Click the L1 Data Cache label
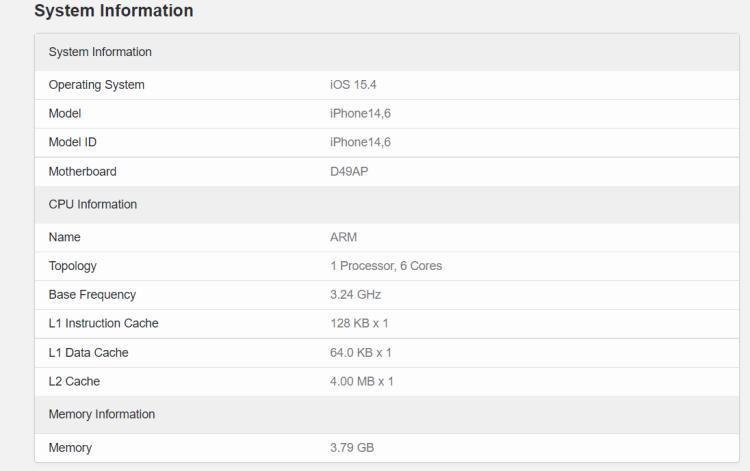 point(88,352)
